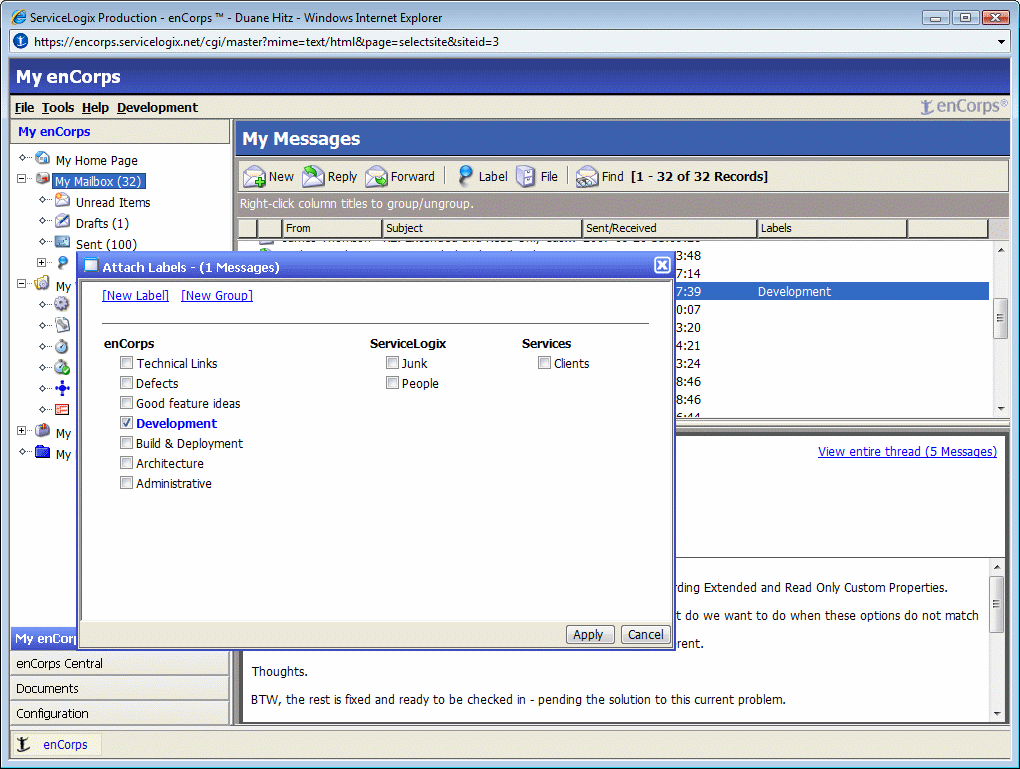Open the Help menu
The image size is (1020, 769).
(x=95, y=107)
